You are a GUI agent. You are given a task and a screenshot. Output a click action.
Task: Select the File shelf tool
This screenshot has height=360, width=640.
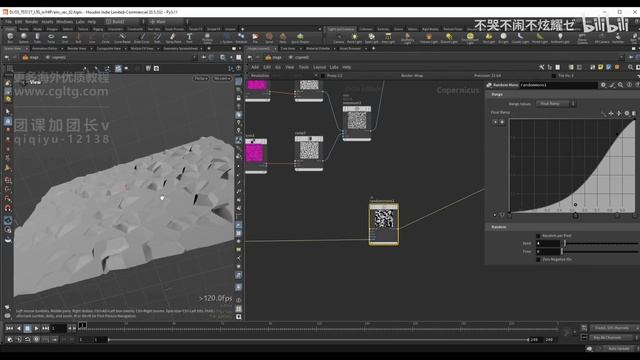256,38
